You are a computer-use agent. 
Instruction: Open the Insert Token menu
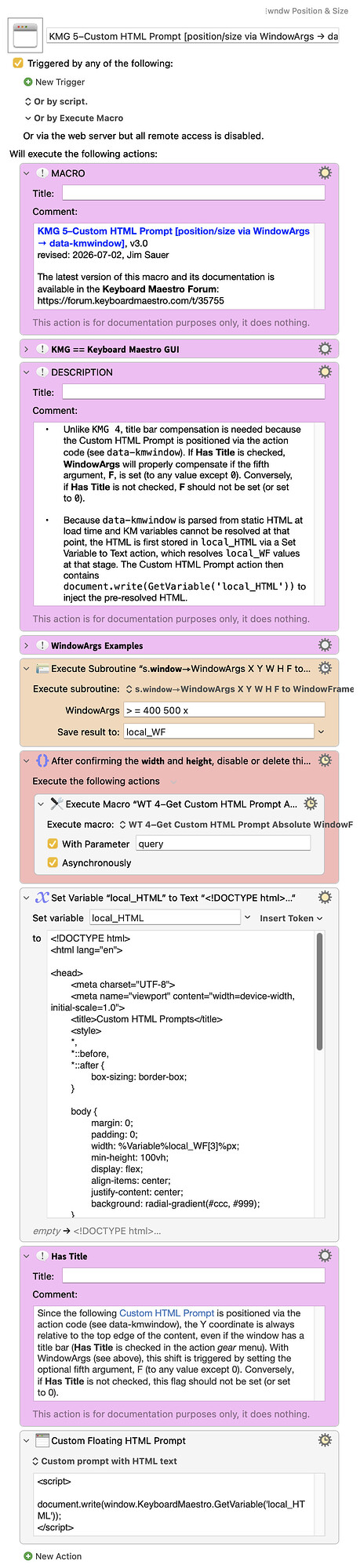(290, 918)
